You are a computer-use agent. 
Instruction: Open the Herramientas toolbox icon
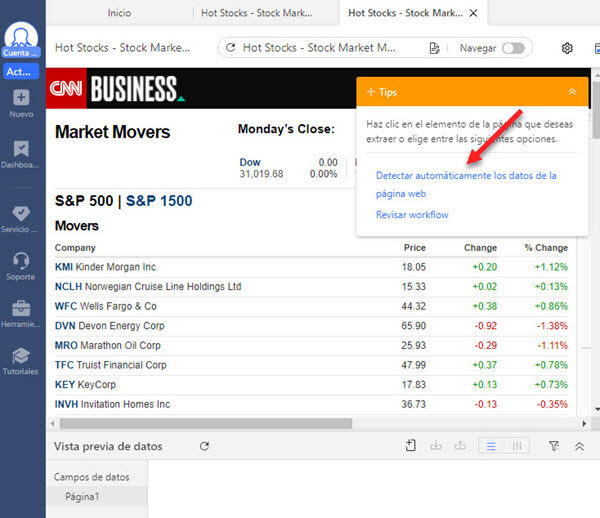(21, 309)
